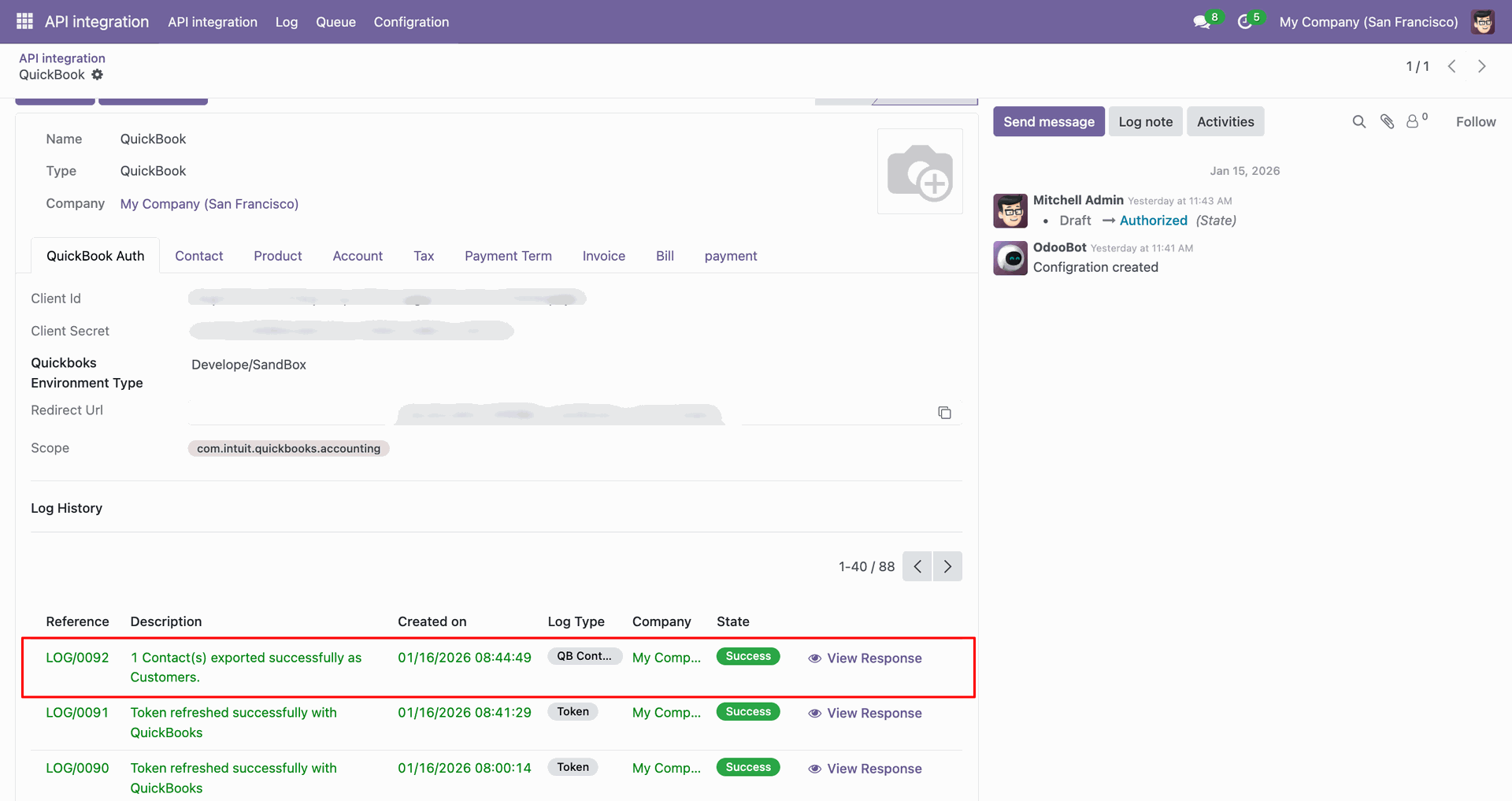Image resolution: width=1512 pixels, height=801 pixels.
Task: Switch to the Bill tab
Action: [x=665, y=256]
